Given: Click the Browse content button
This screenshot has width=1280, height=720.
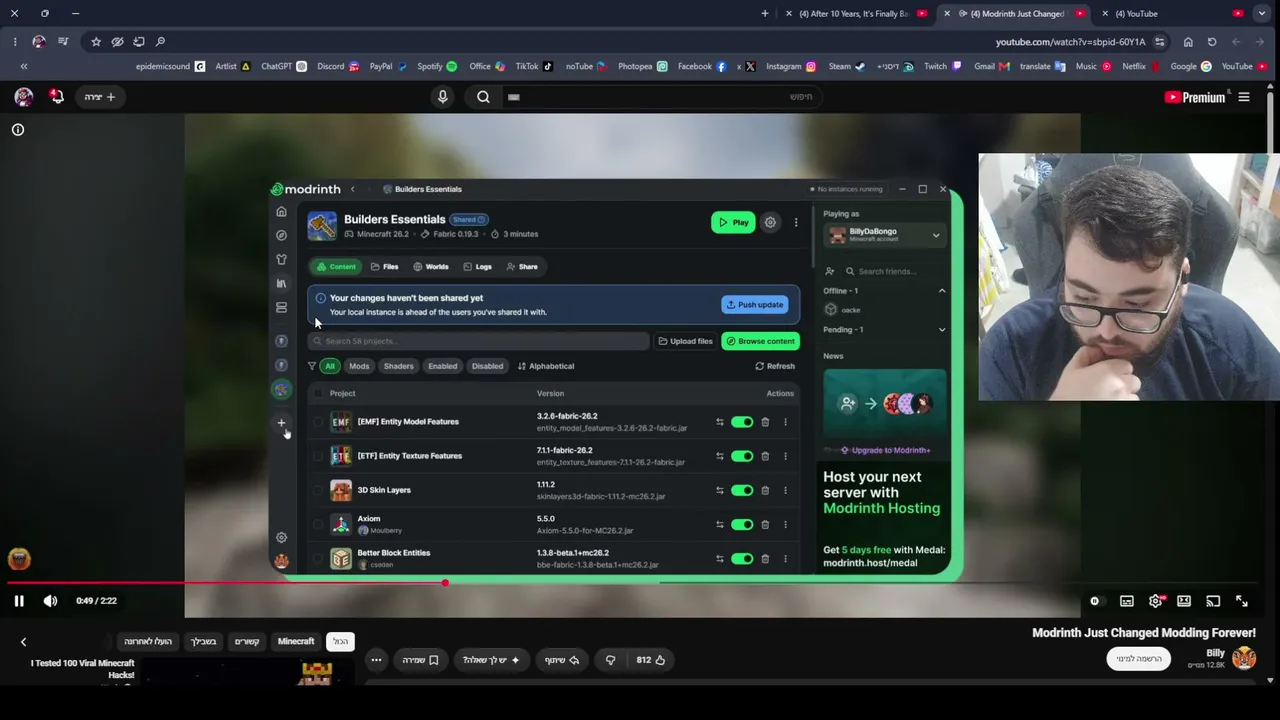Looking at the screenshot, I should [x=760, y=341].
